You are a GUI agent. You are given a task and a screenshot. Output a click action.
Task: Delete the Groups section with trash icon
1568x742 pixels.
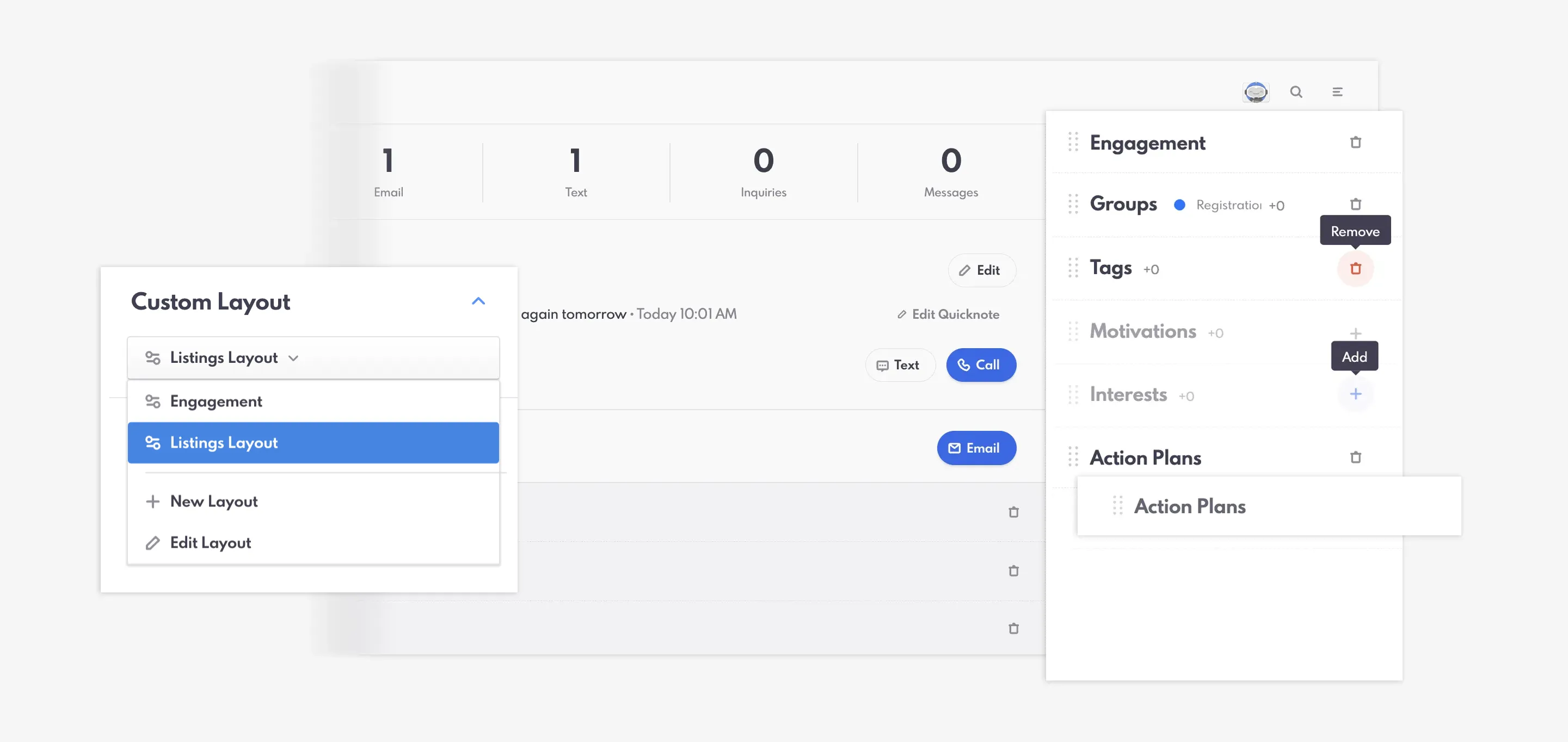[x=1356, y=205]
